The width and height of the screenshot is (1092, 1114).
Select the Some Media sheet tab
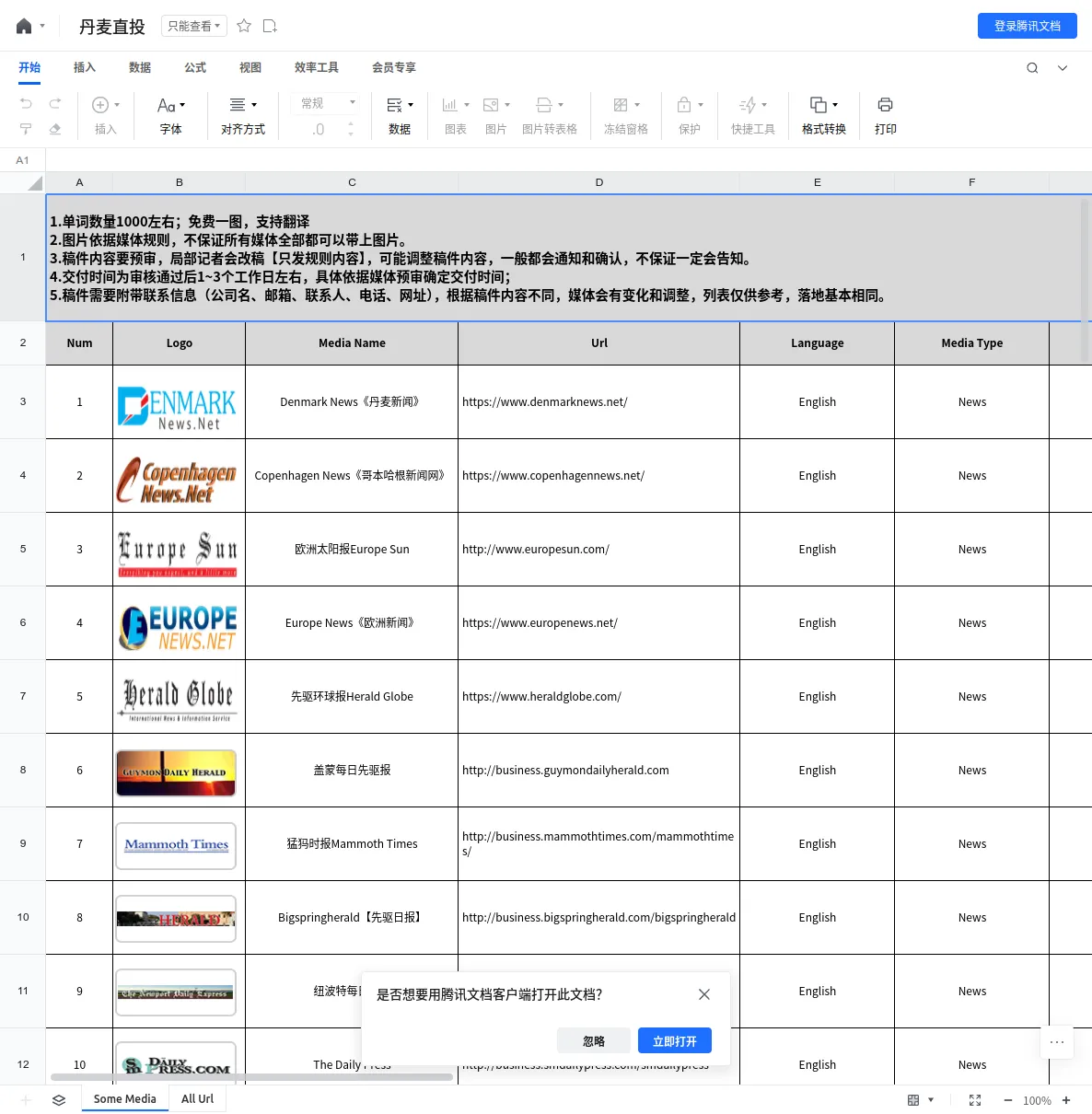[x=125, y=1098]
